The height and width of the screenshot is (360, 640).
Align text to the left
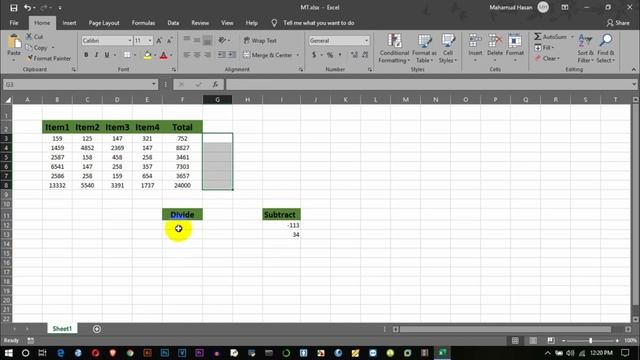pyautogui.click(x=187, y=55)
